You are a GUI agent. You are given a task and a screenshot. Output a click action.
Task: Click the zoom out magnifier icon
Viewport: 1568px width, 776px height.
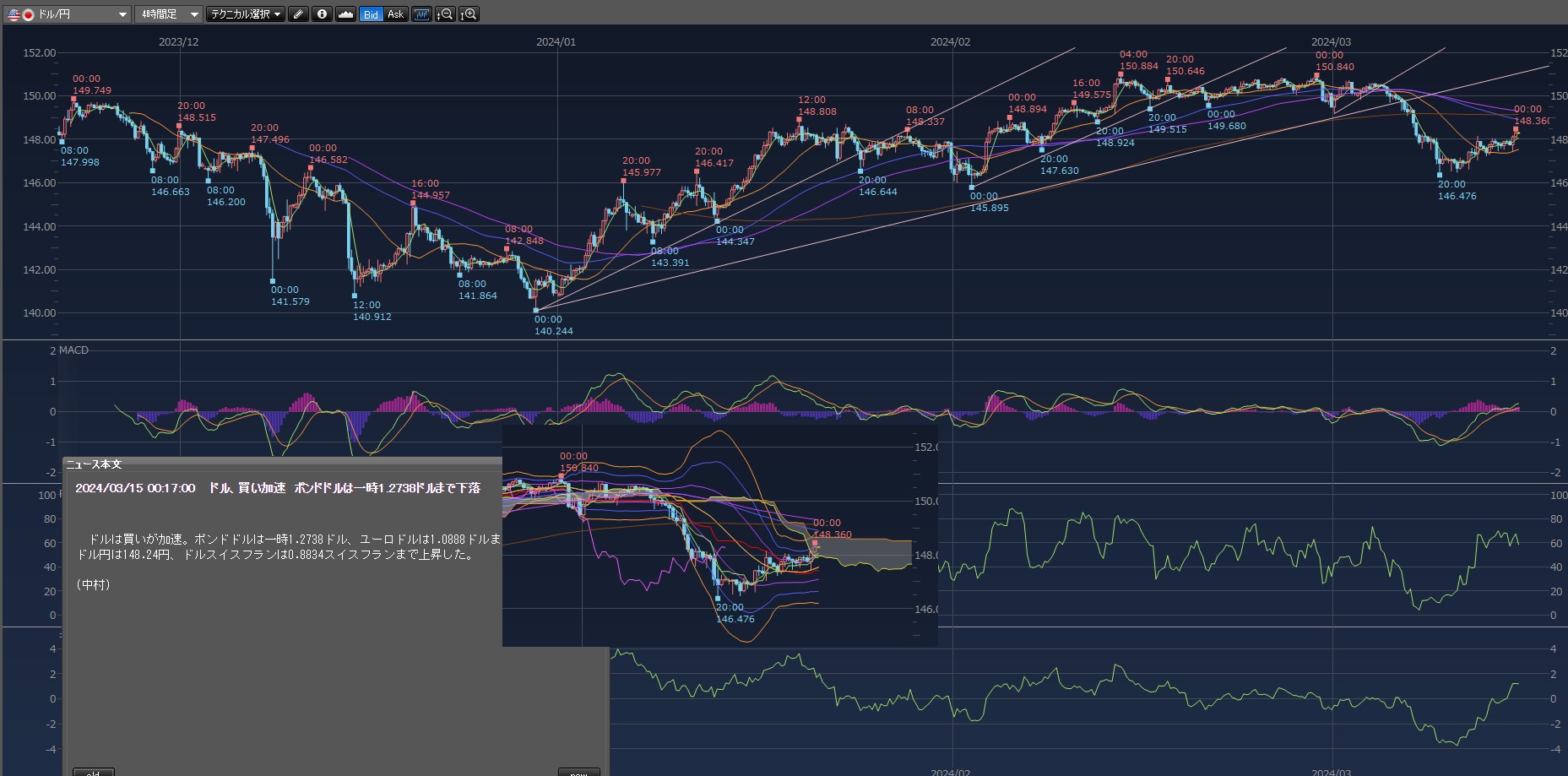pyautogui.click(x=445, y=14)
